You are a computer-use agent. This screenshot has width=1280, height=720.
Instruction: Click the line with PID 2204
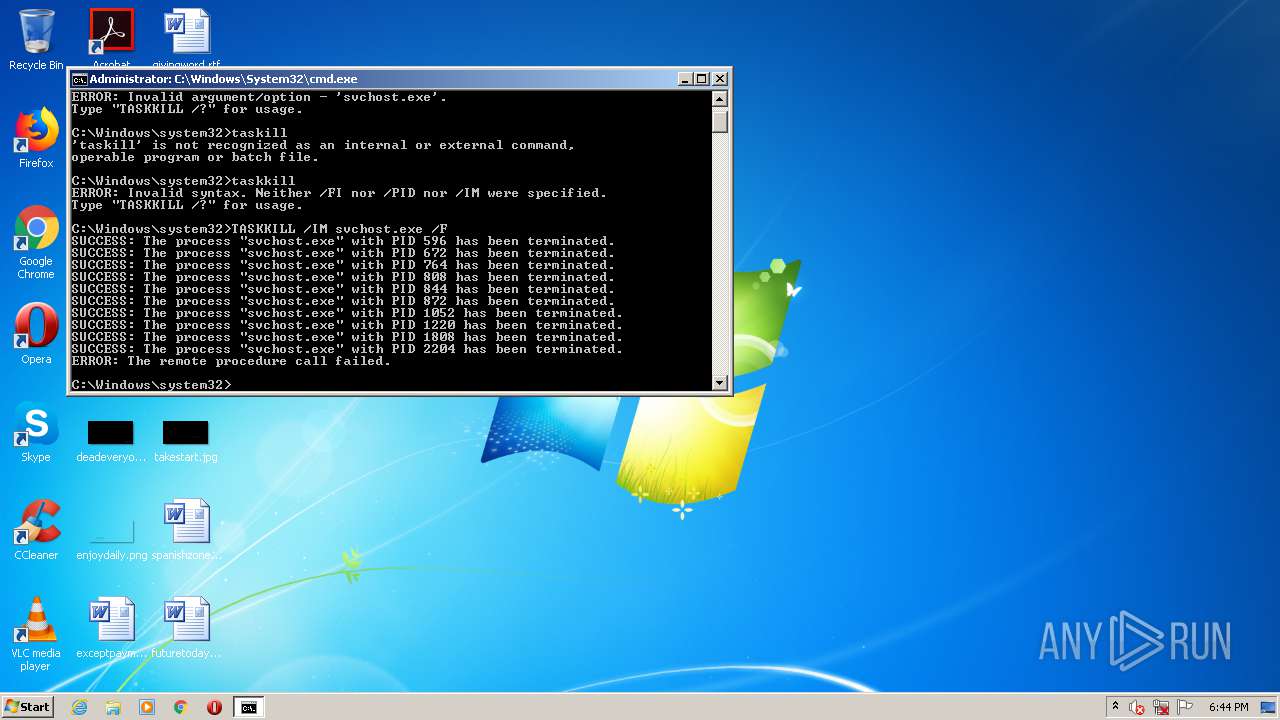pyautogui.click(x=347, y=349)
